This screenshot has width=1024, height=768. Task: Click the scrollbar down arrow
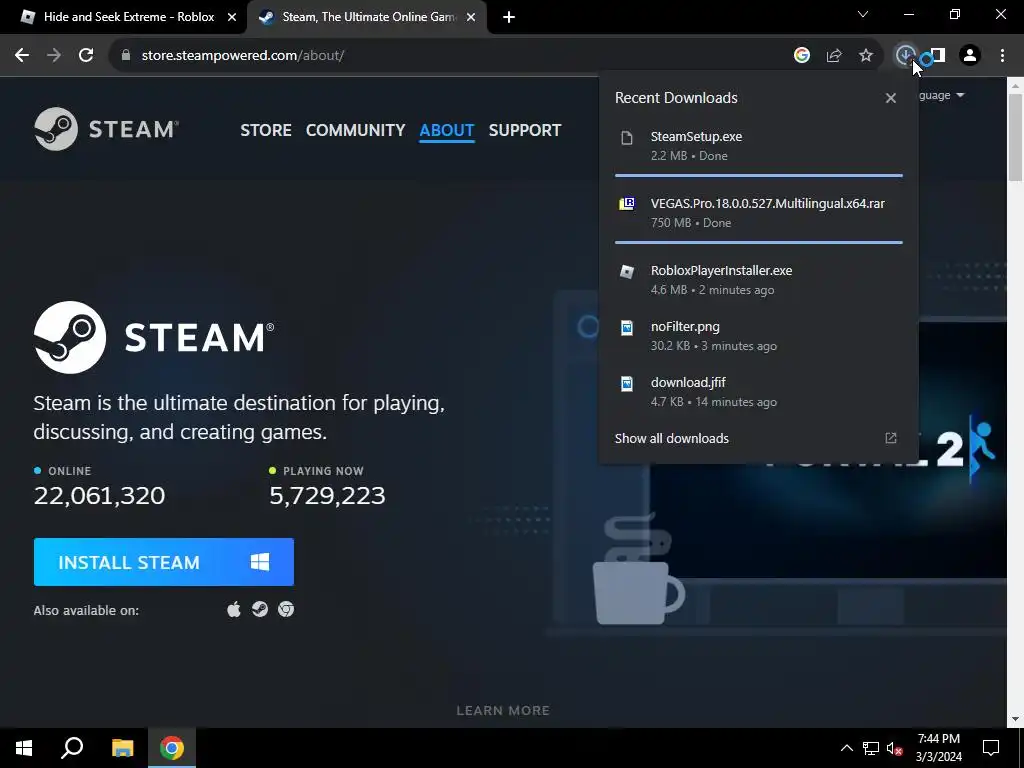click(1016, 719)
